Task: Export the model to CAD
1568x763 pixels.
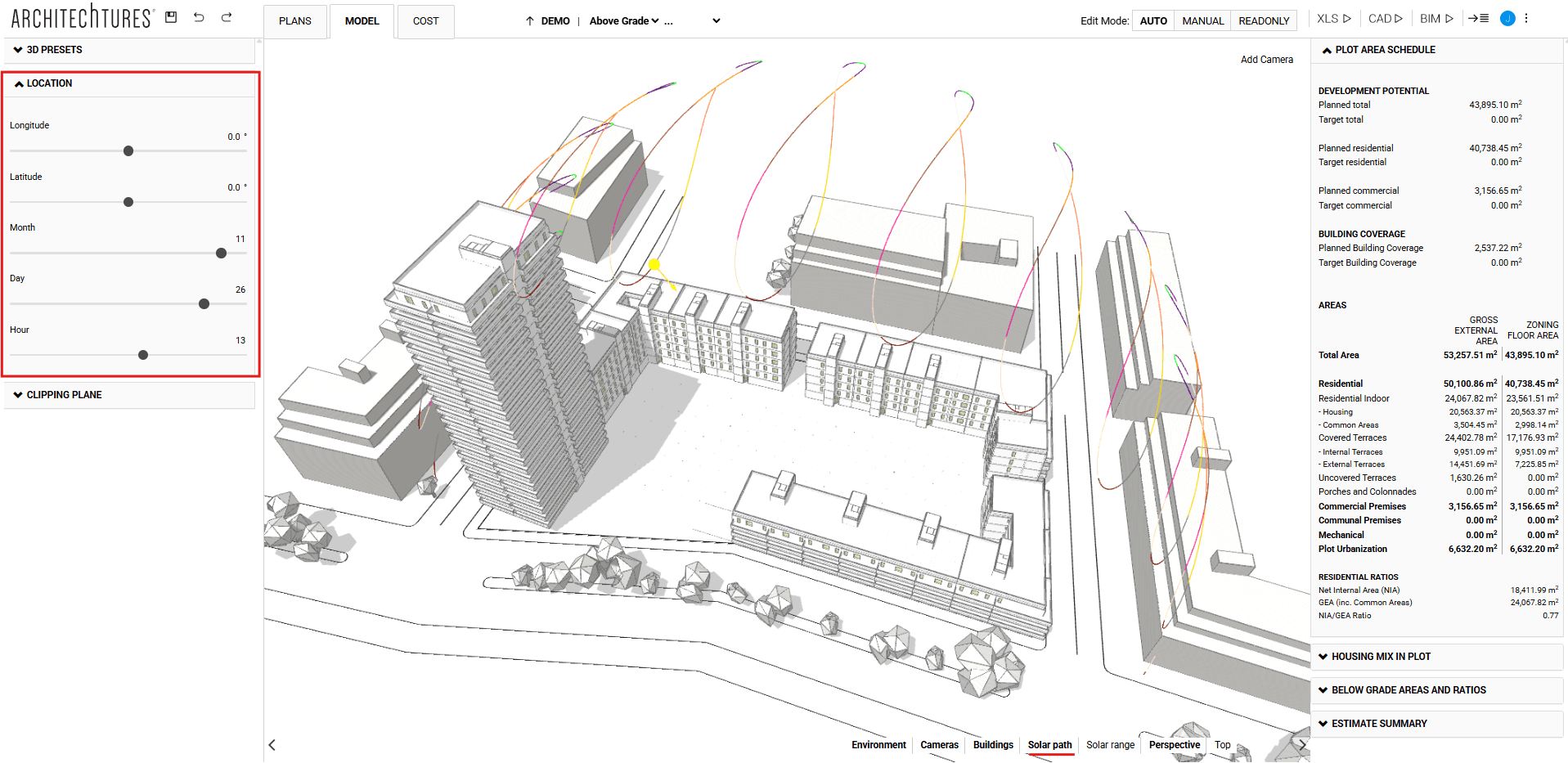Action: (x=1384, y=17)
